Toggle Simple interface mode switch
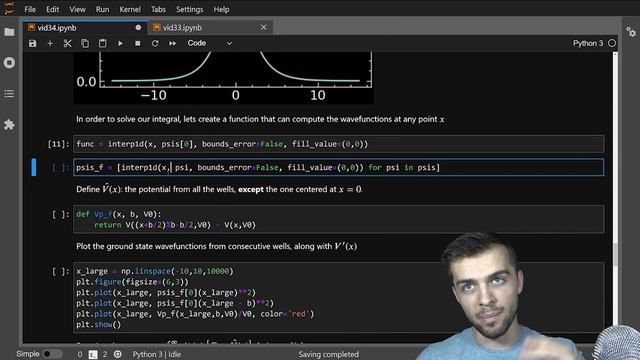 52,354
